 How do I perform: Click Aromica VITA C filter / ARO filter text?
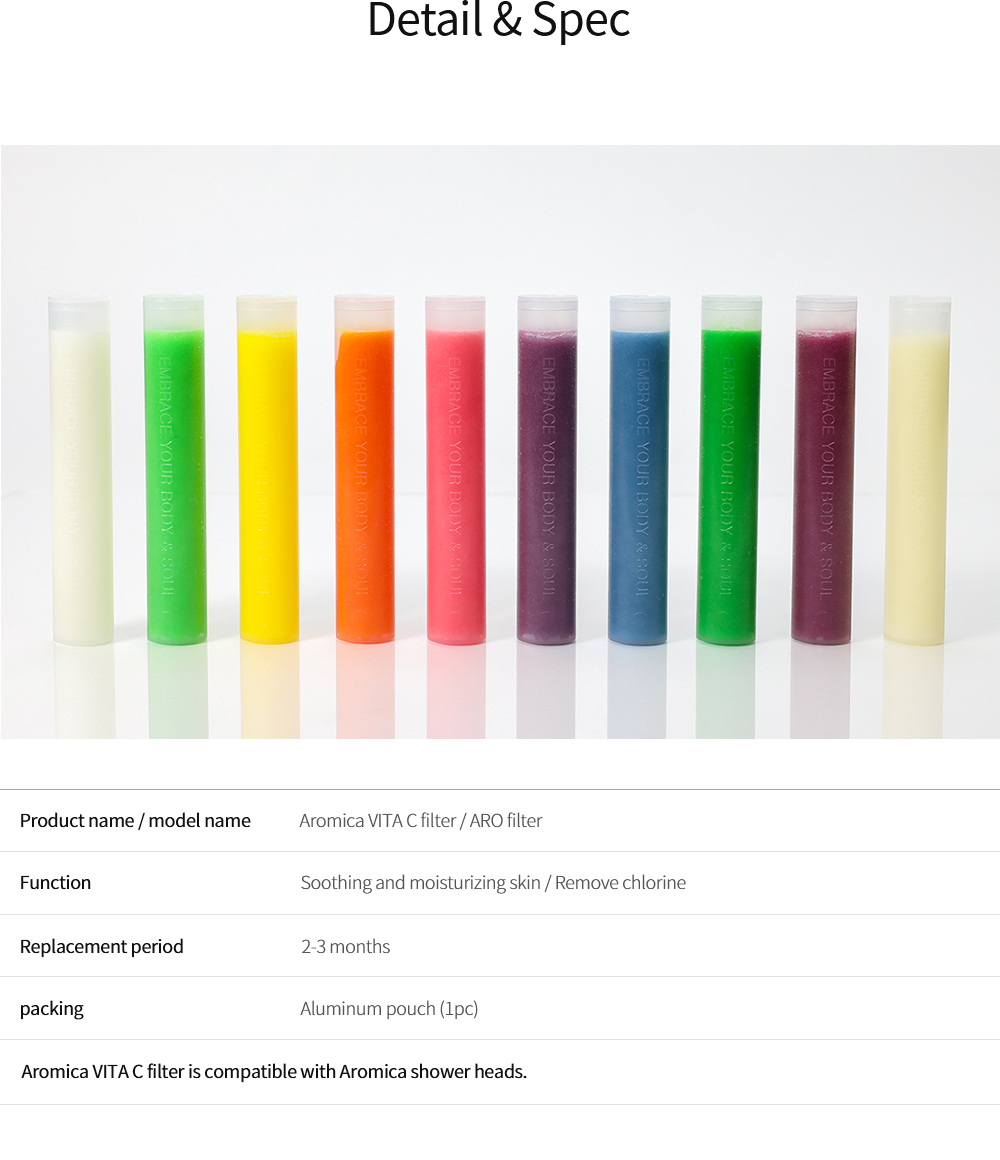[421, 820]
